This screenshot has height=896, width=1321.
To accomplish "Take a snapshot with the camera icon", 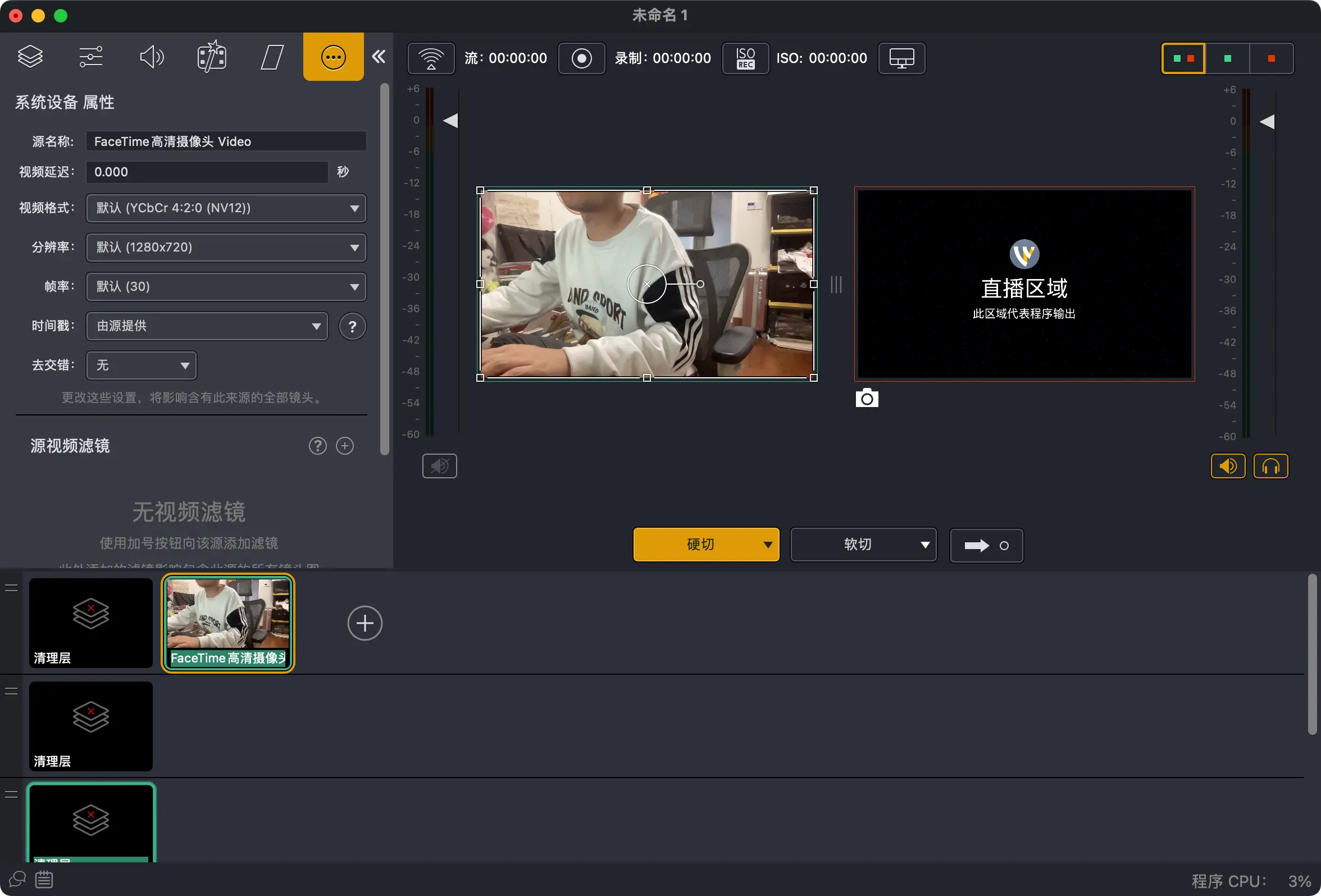I will [x=866, y=398].
